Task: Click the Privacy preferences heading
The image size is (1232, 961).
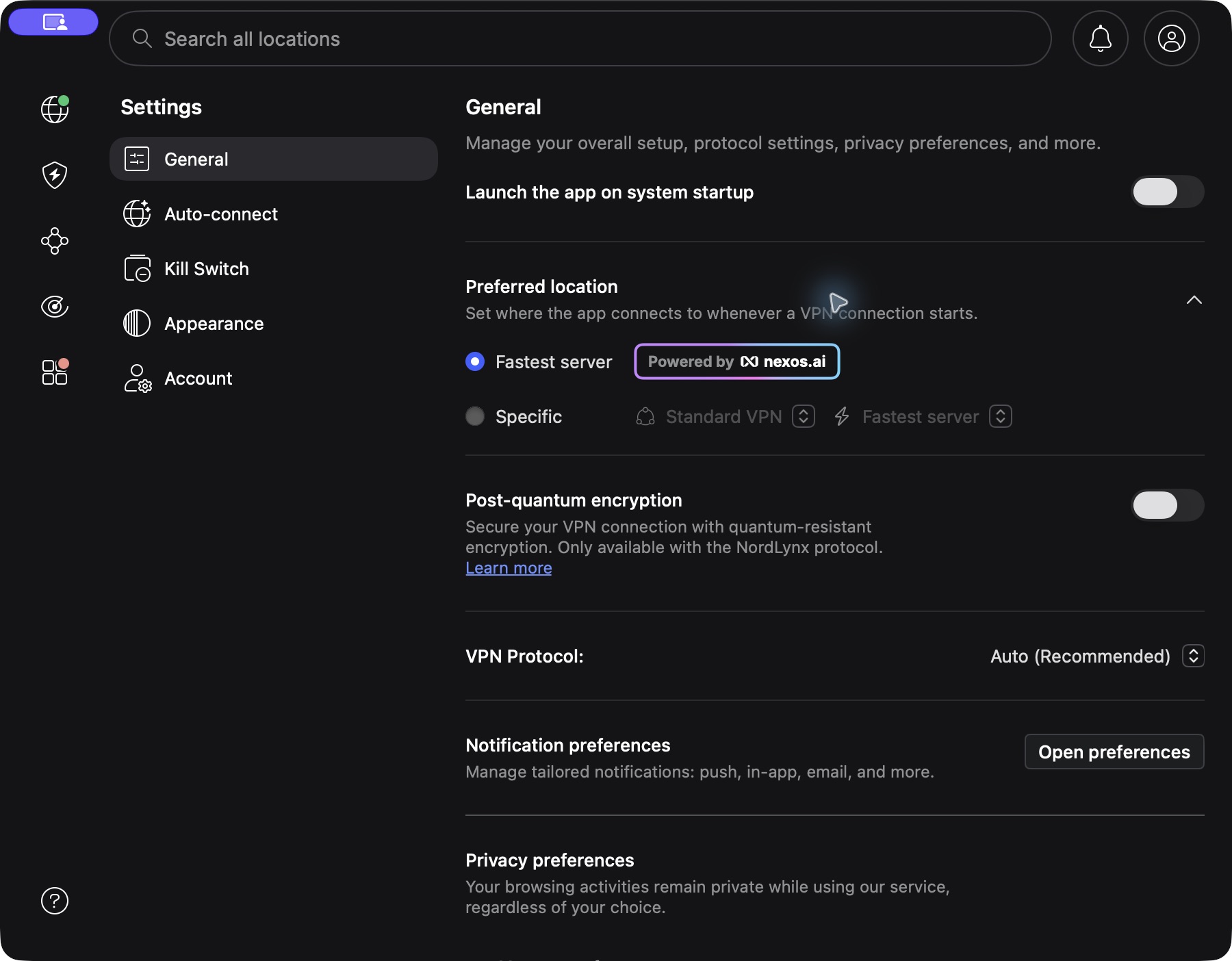Action: [x=550, y=860]
